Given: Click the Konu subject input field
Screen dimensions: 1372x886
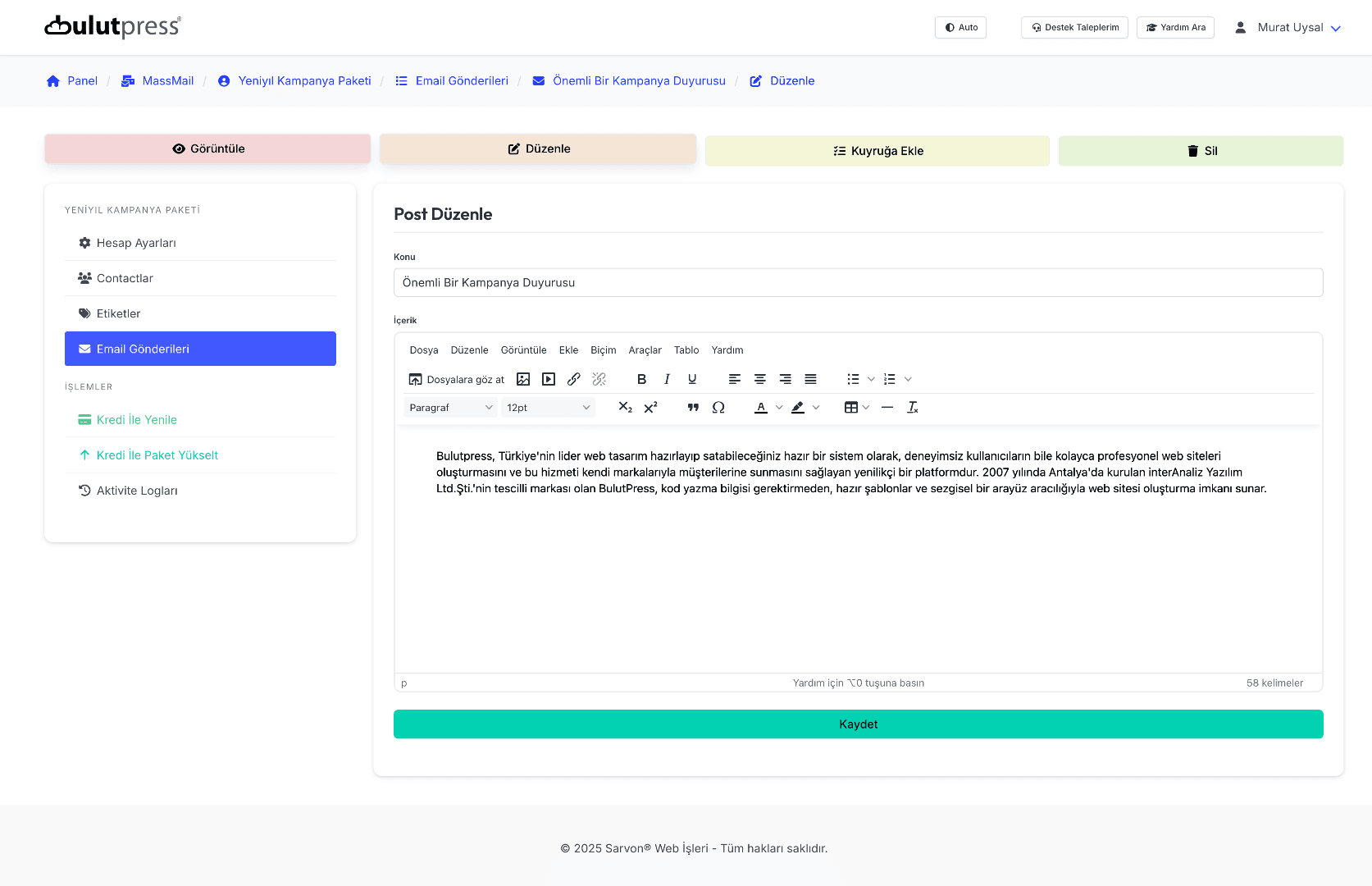Looking at the screenshot, I should click(858, 283).
